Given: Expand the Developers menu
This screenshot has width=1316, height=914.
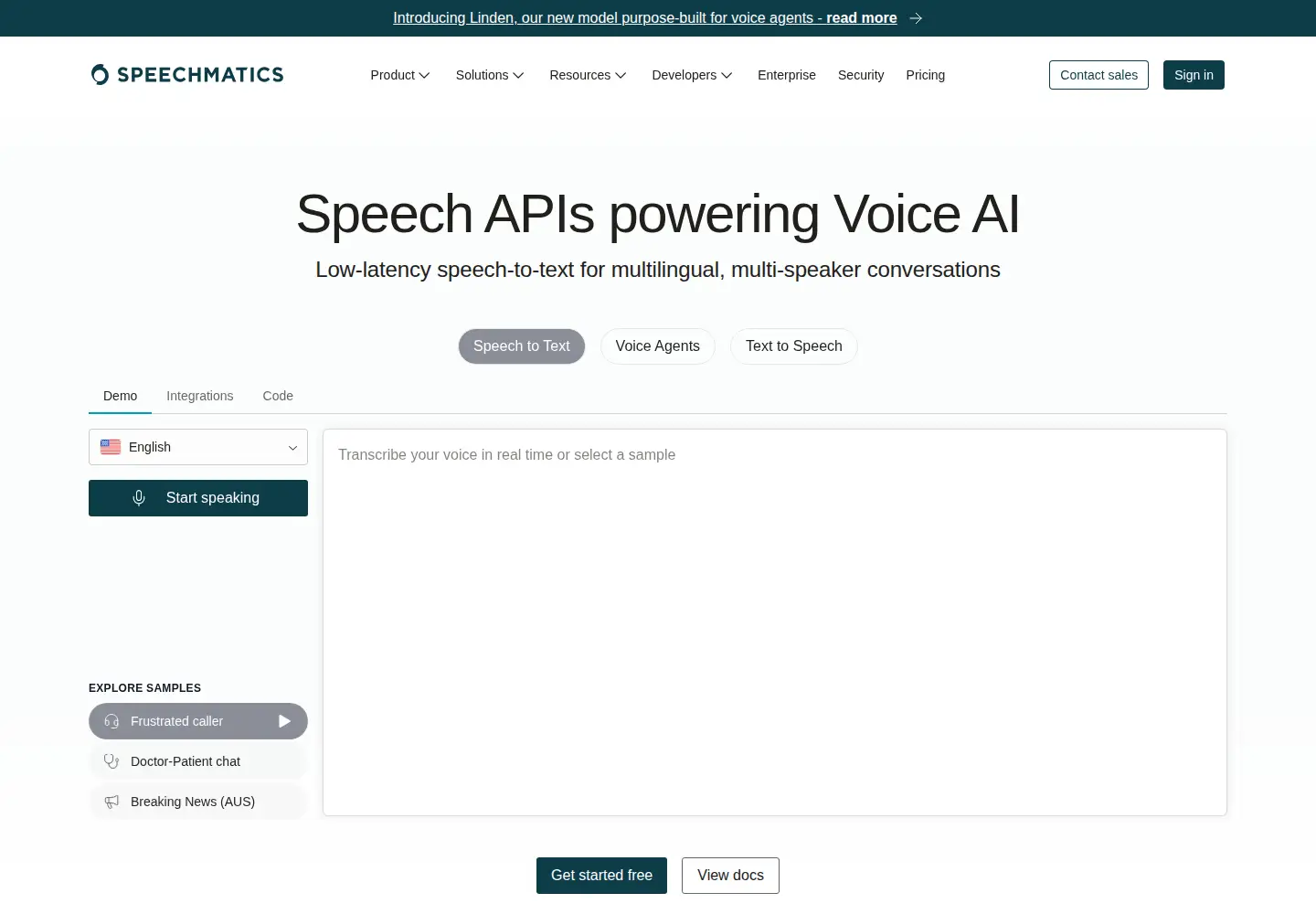Looking at the screenshot, I should click(x=692, y=75).
